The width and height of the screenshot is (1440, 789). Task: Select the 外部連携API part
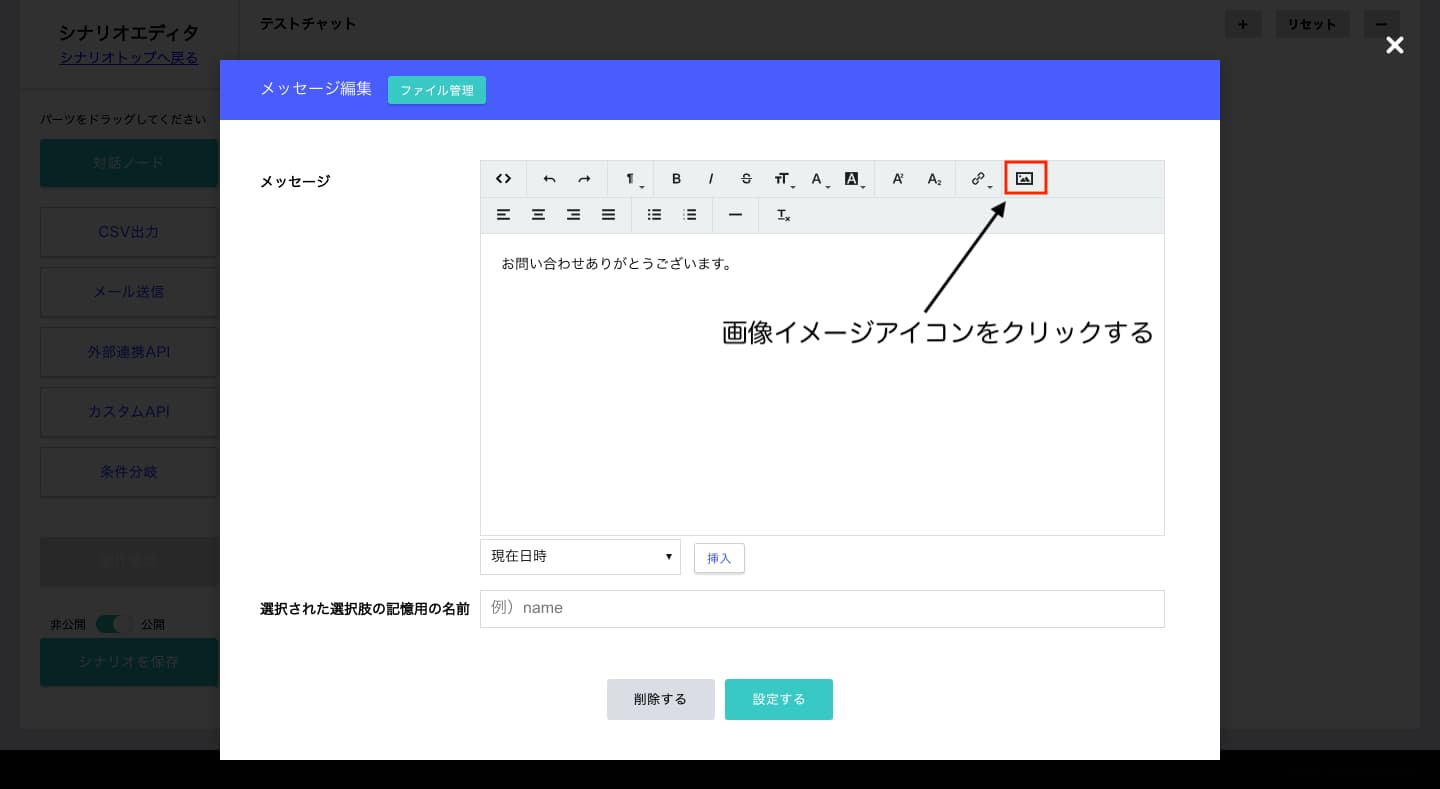pos(129,352)
